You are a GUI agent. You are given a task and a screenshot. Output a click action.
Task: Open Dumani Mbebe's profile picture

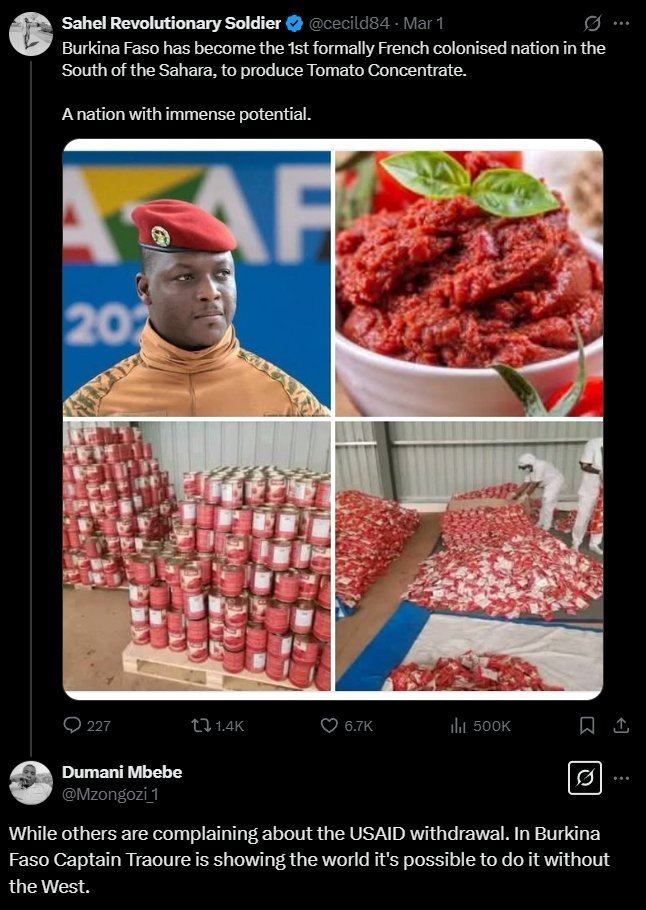point(31,783)
